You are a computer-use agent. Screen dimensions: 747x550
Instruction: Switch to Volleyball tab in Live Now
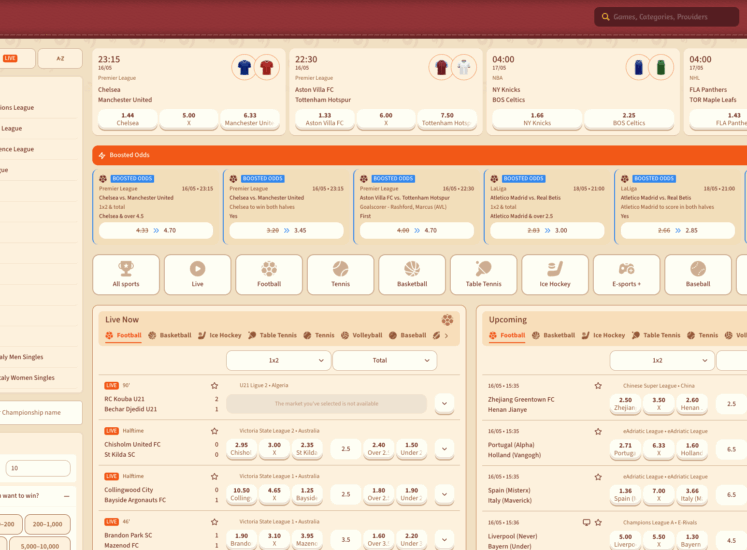pyautogui.click(x=362, y=336)
